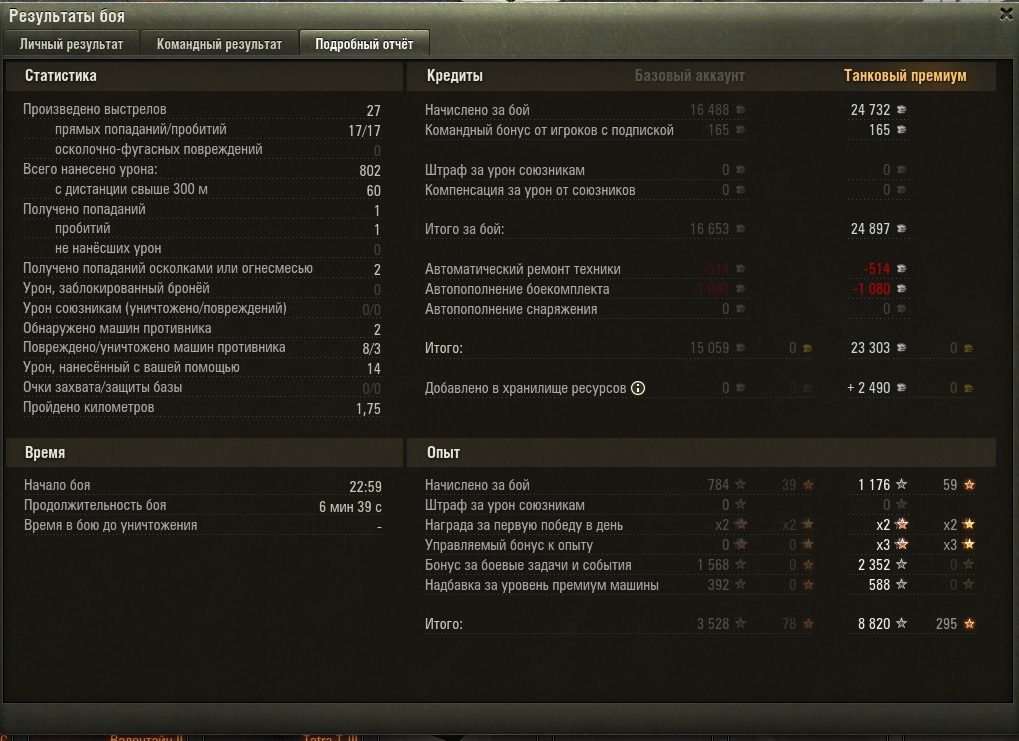1019x741 pixels.
Task: Click credits icon next to 24 897 total
Action: pyautogui.click(x=901, y=229)
